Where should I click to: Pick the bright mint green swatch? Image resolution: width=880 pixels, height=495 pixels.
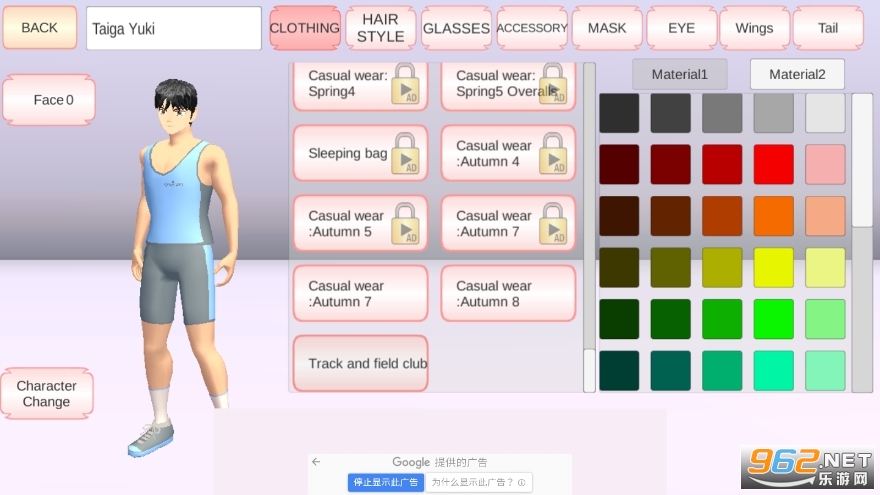pyautogui.click(x=774, y=371)
